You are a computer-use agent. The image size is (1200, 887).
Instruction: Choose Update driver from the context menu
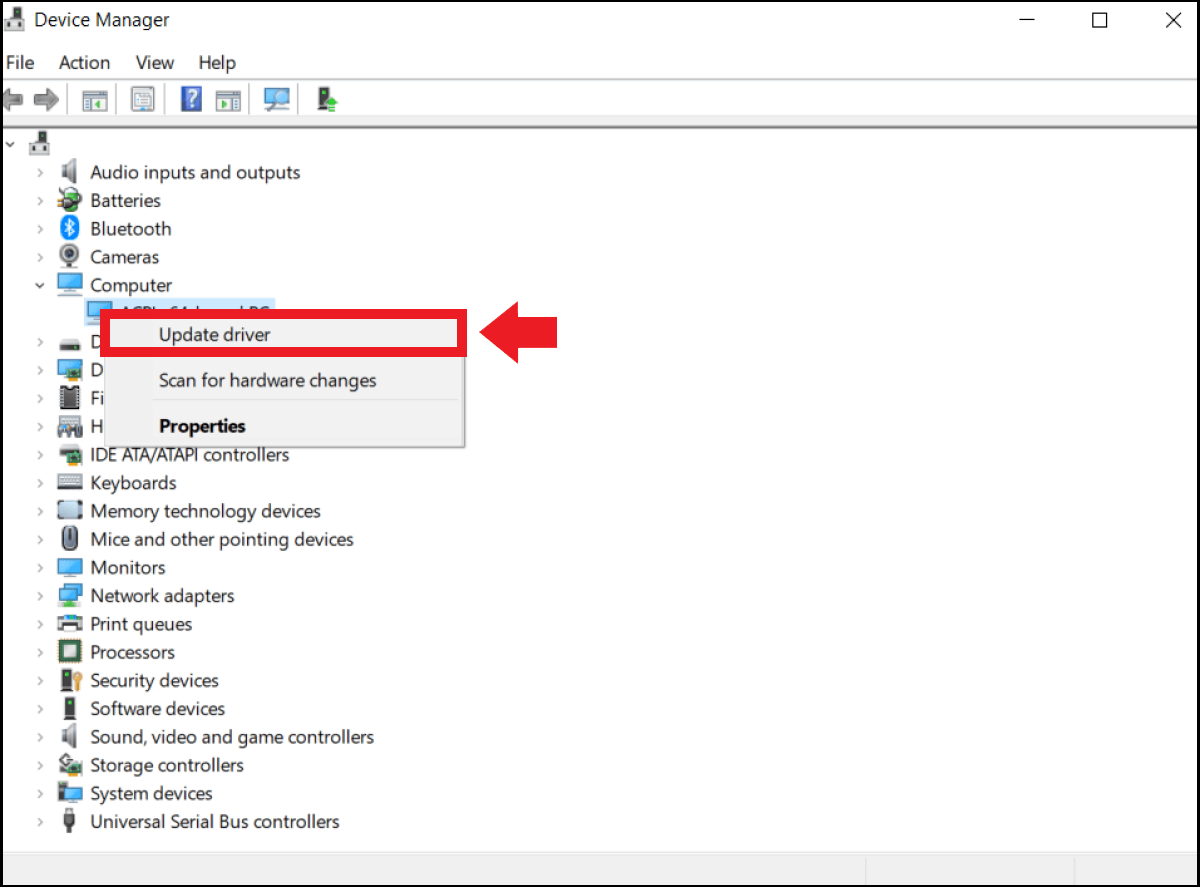(x=215, y=335)
